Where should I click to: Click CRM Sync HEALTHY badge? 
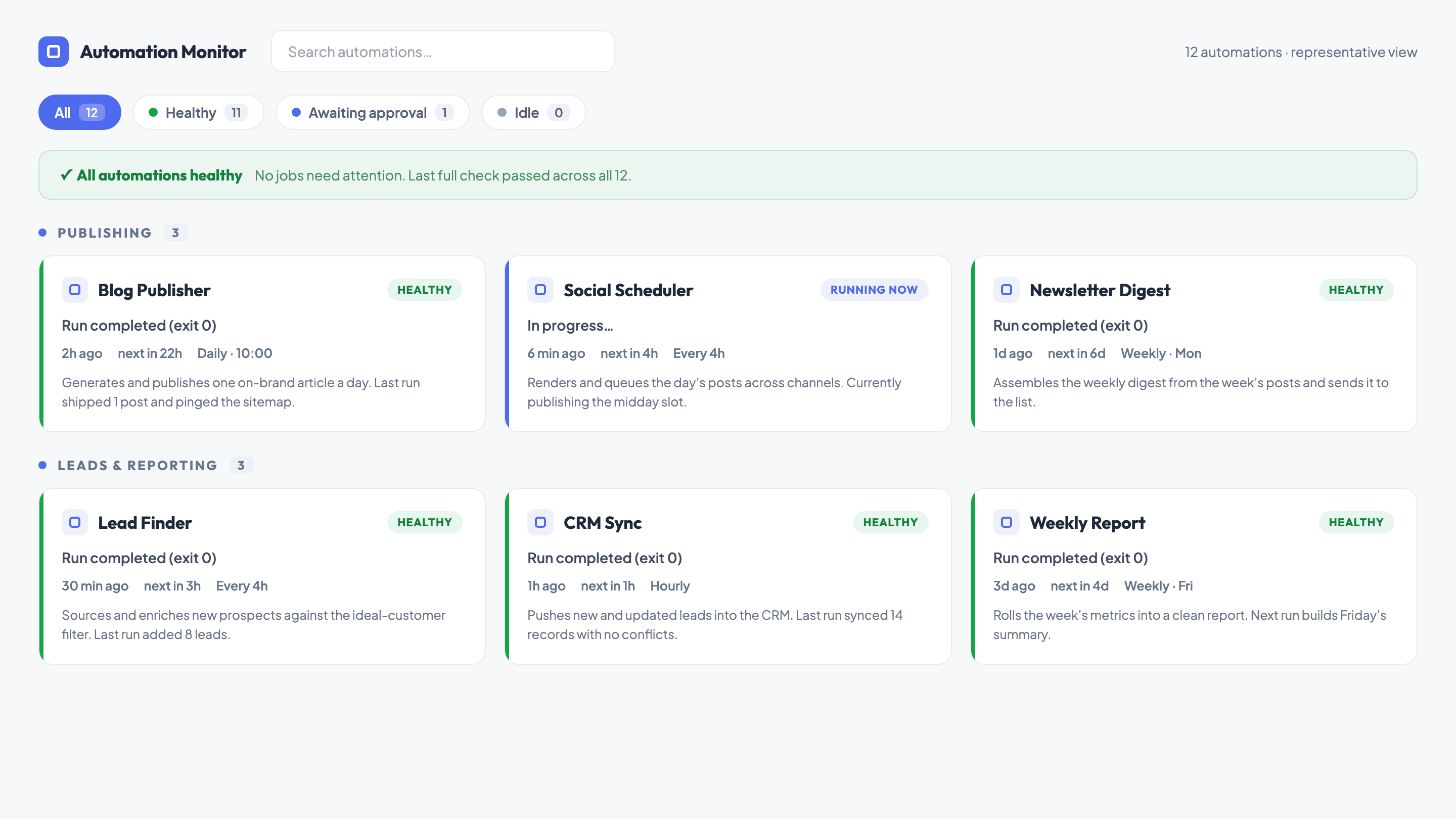890,522
